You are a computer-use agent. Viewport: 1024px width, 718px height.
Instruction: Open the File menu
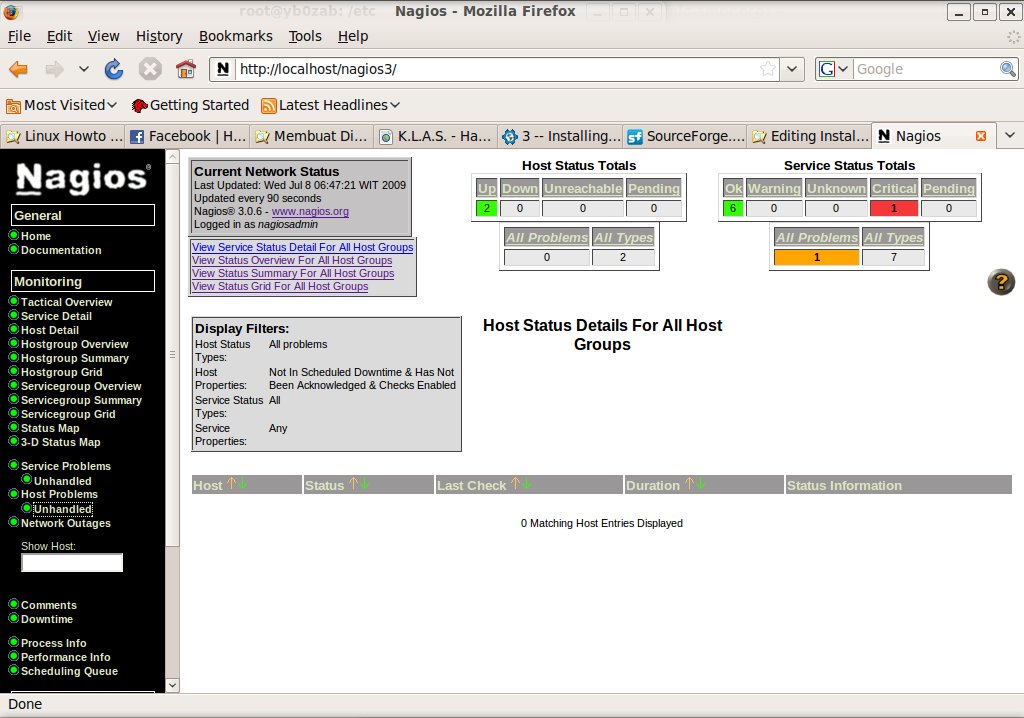pos(19,36)
